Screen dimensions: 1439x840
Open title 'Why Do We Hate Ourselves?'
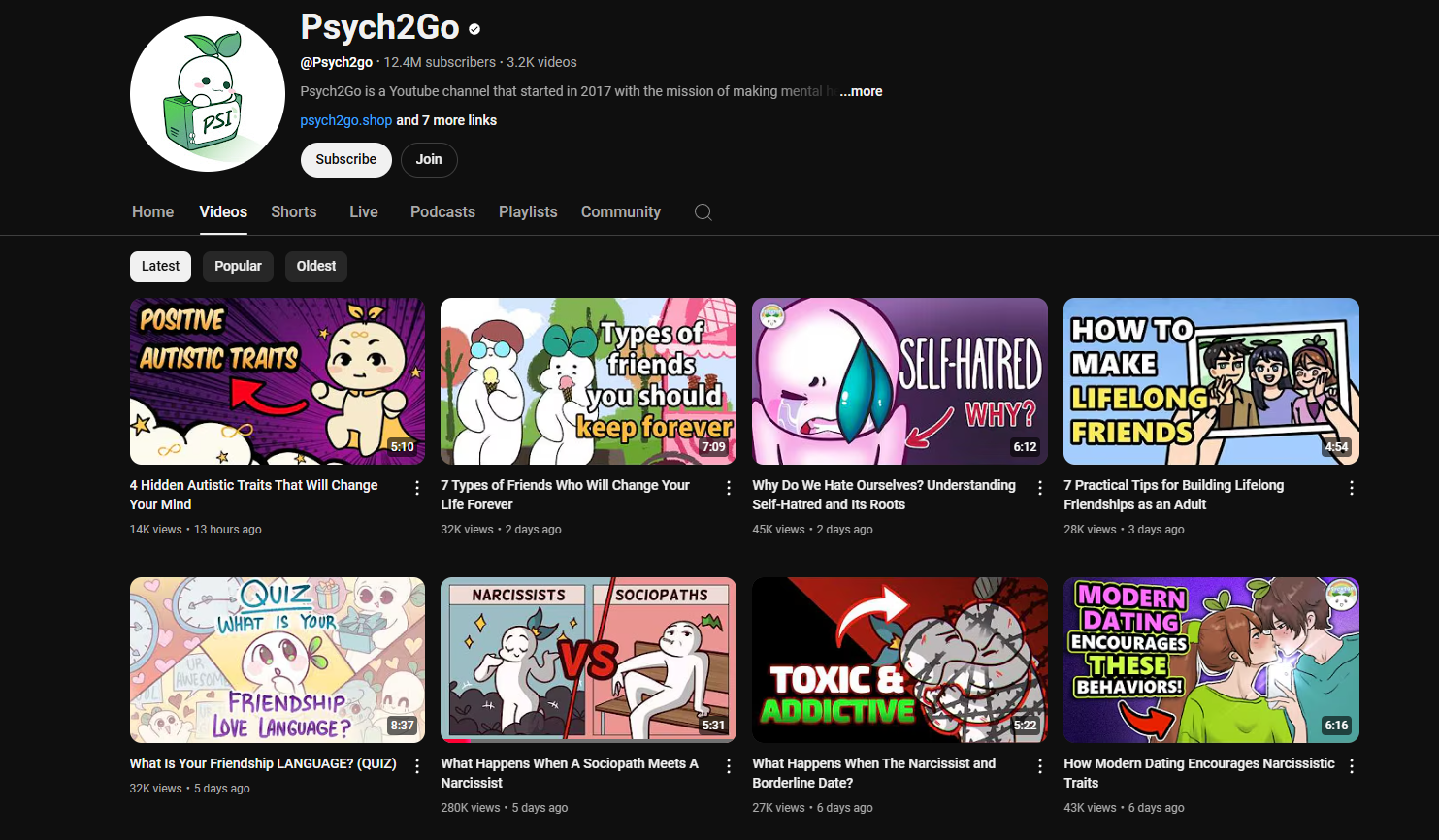(x=884, y=495)
